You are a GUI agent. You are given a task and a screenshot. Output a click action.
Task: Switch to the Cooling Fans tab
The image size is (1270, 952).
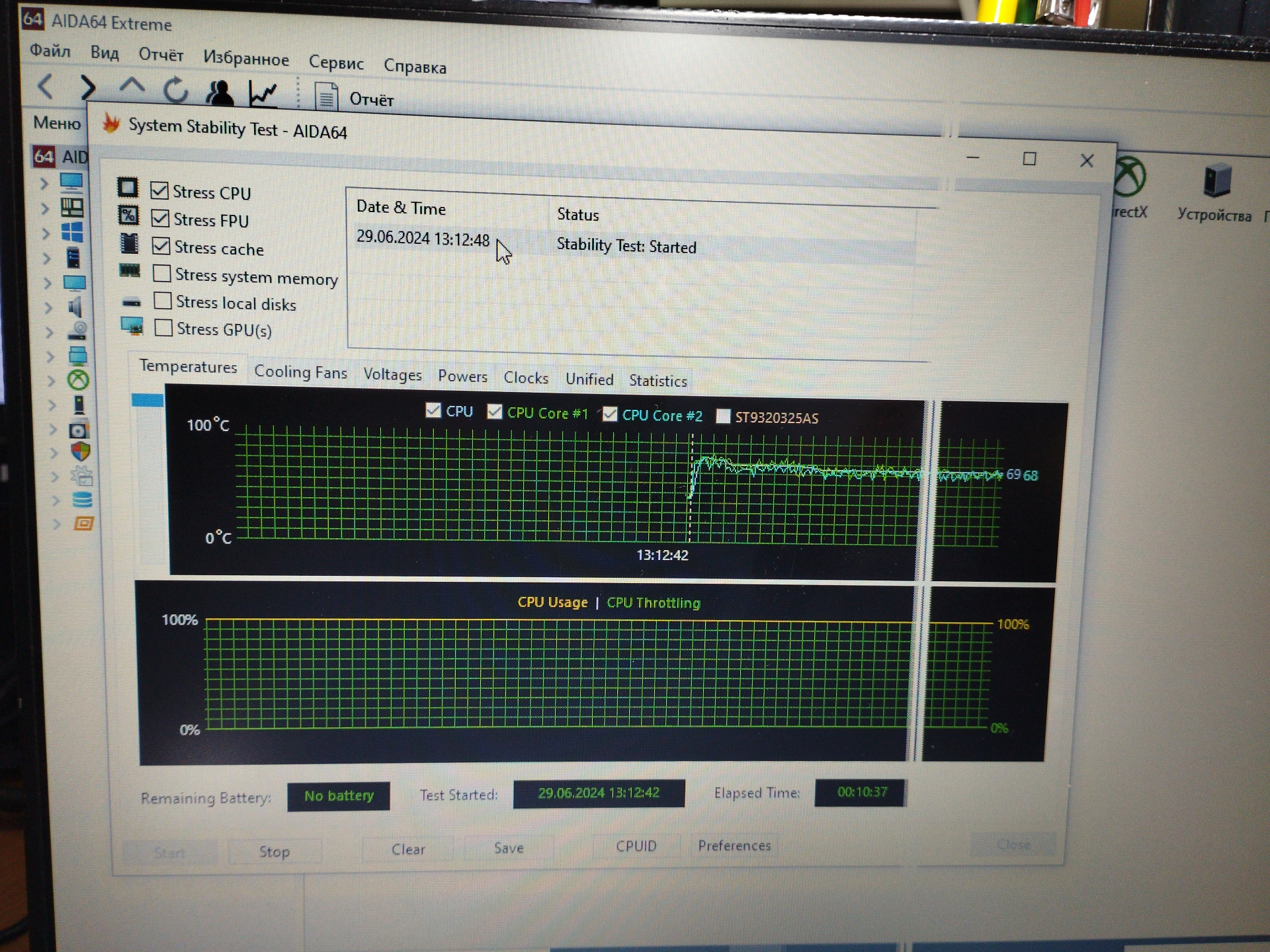click(300, 372)
